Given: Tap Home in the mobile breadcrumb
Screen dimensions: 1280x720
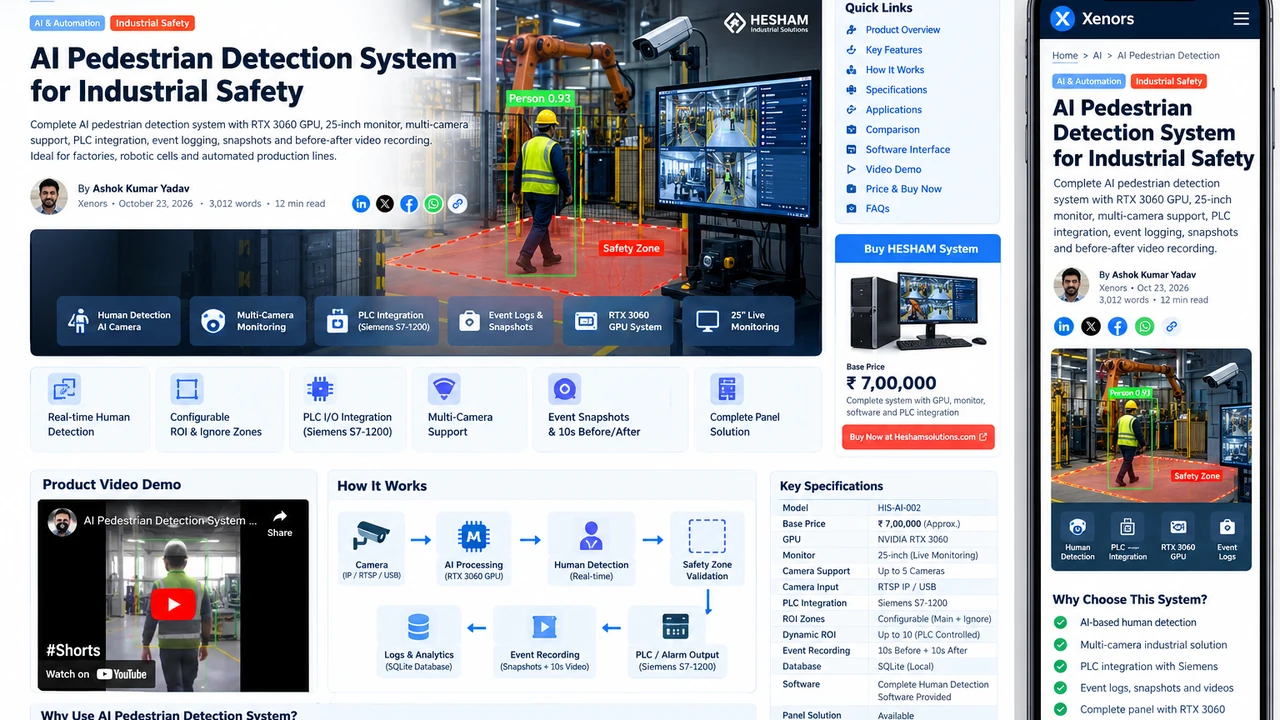Looking at the screenshot, I should point(1065,56).
